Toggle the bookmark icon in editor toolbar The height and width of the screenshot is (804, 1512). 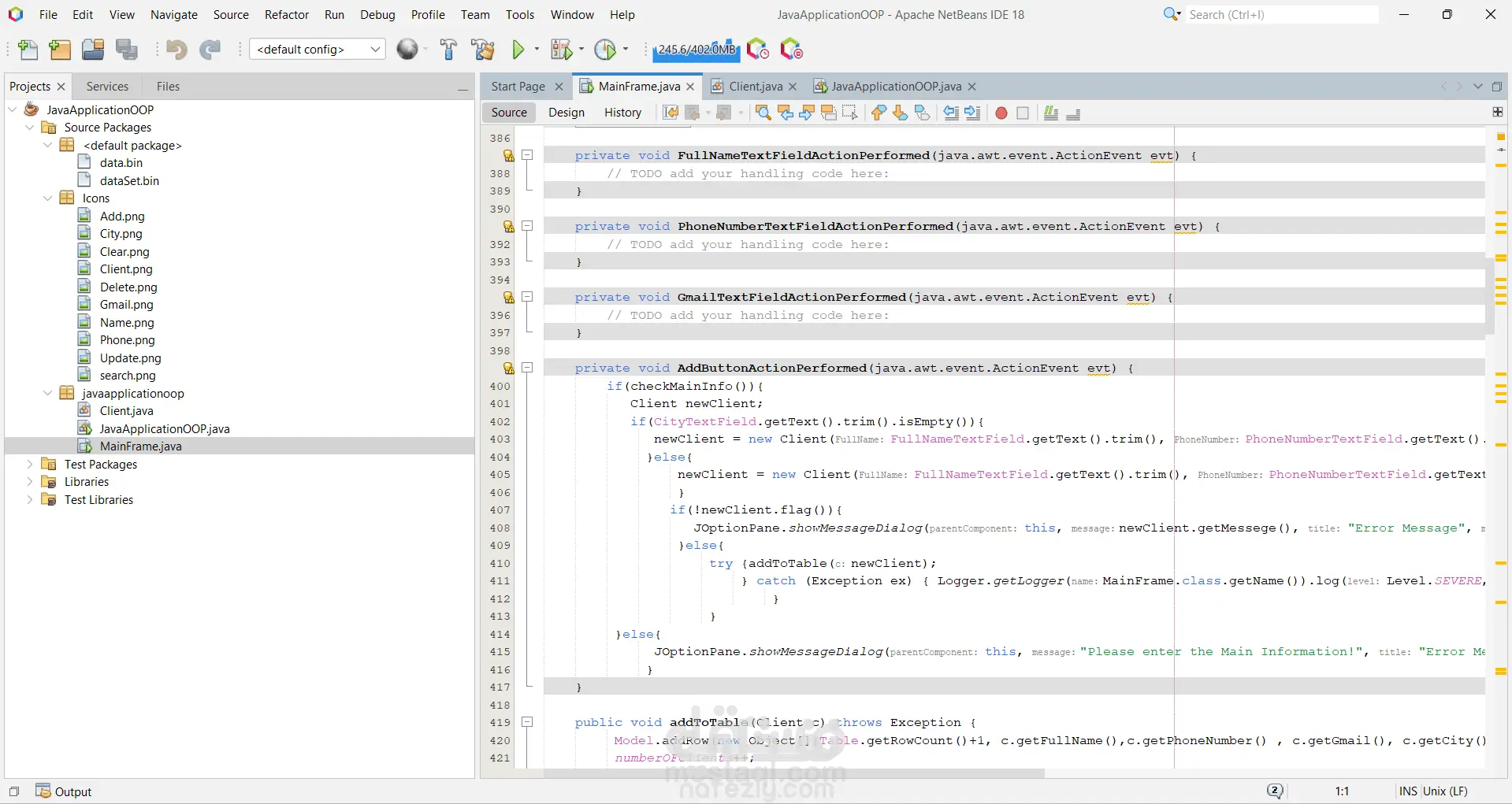pyautogui.click(x=922, y=113)
